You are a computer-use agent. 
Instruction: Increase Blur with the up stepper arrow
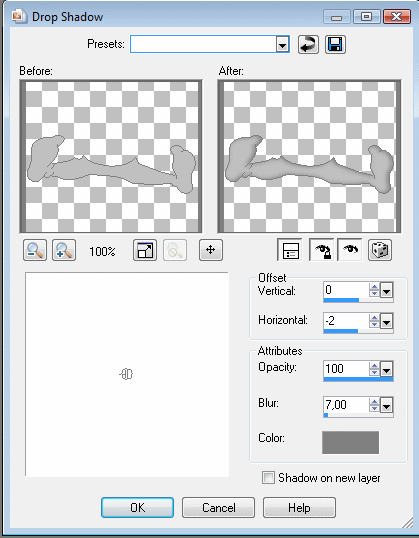[374, 402]
